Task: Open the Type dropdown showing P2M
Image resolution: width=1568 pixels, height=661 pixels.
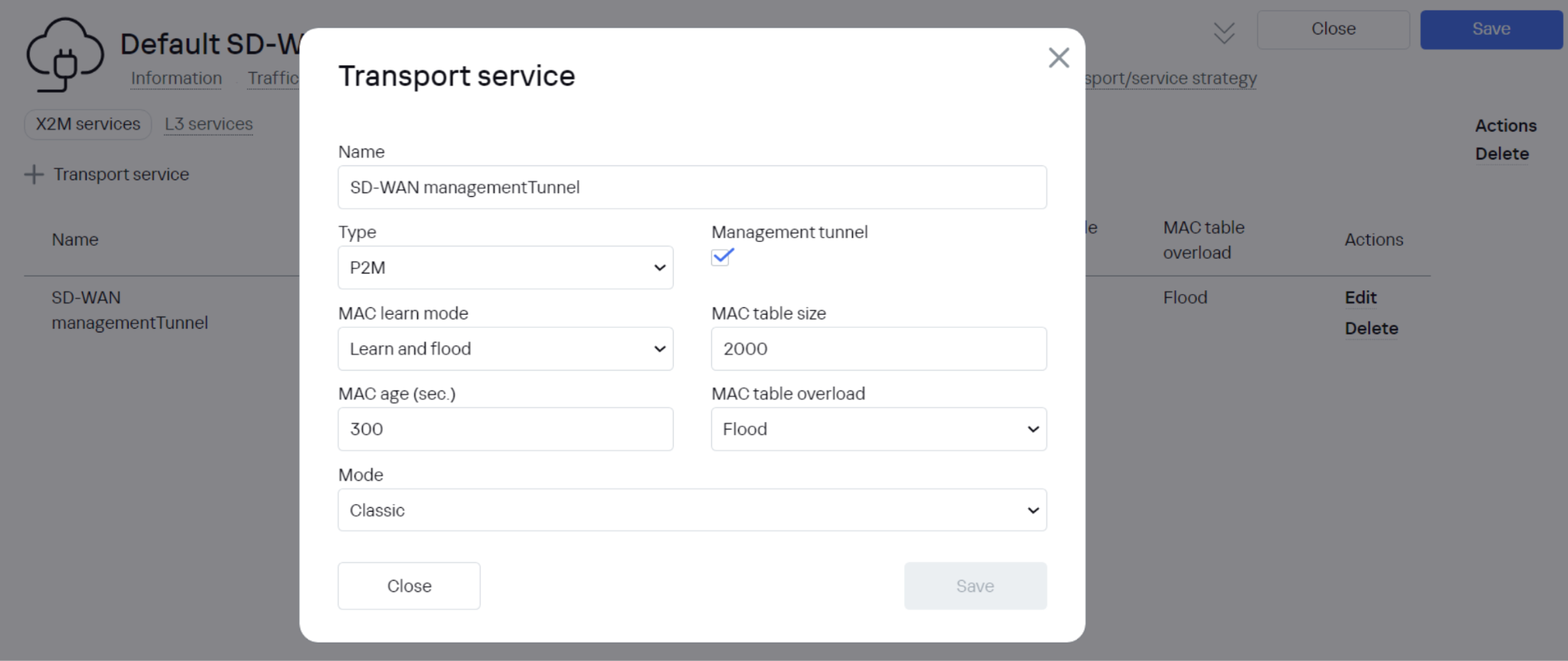Action: click(x=505, y=267)
